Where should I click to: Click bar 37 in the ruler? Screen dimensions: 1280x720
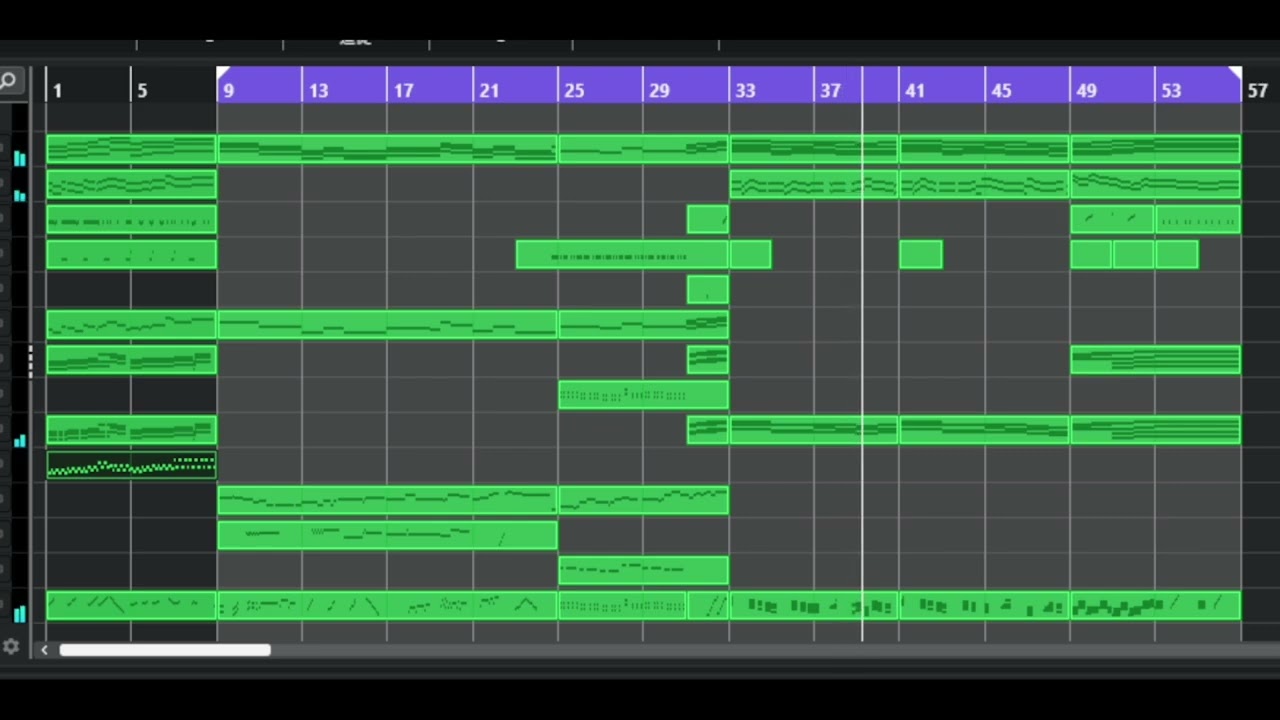point(830,91)
